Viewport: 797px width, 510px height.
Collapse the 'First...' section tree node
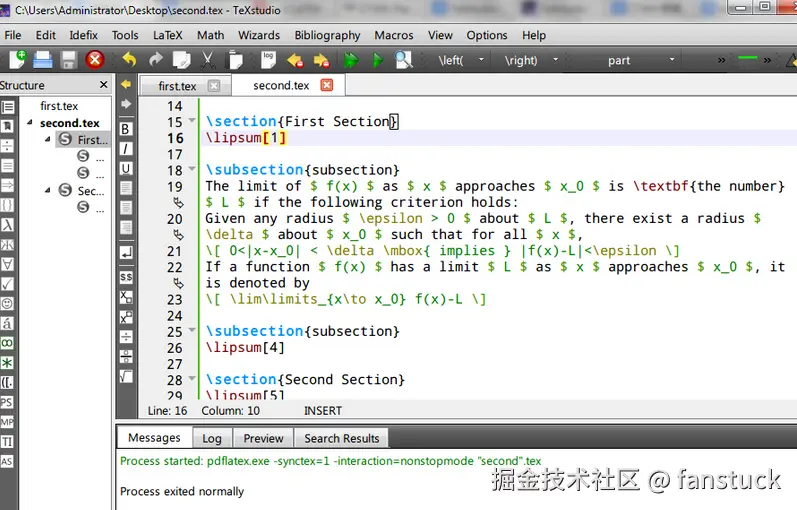click(x=47, y=139)
